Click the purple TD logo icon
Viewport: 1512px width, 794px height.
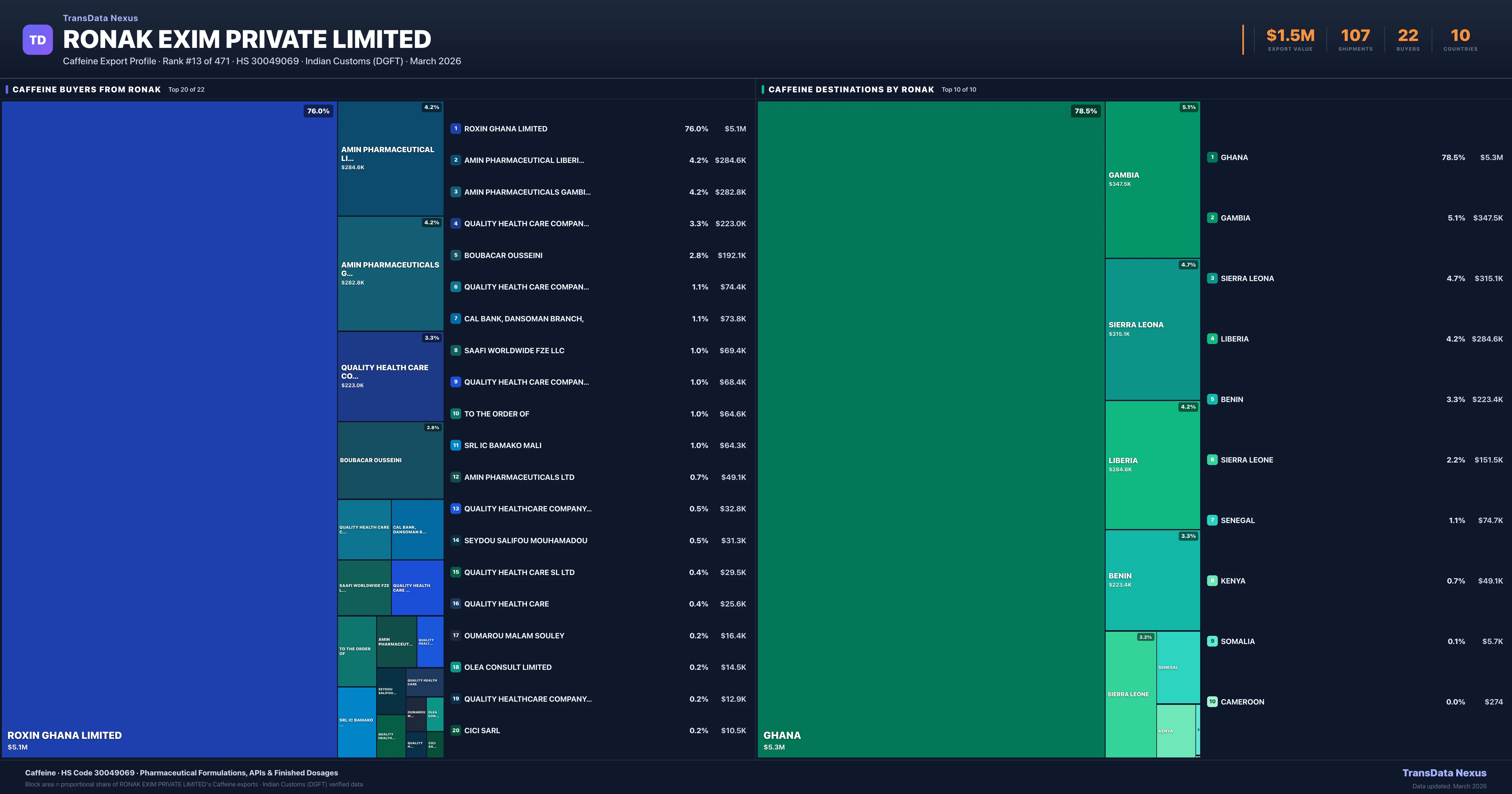coord(37,40)
